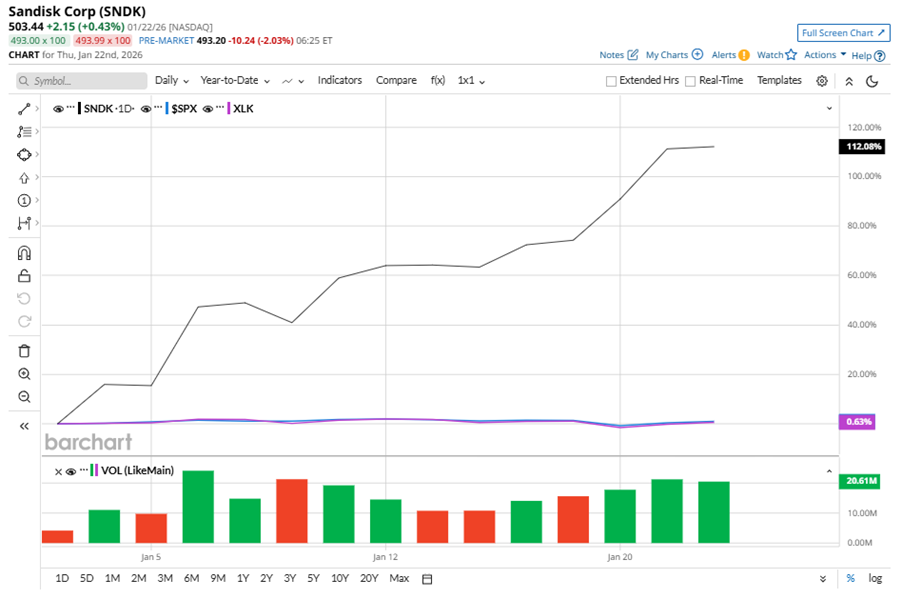The height and width of the screenshot is (599, 902).
Task: Toggle XLK series visibility eye
Action: pyautogui.click(x=208, y=109)
